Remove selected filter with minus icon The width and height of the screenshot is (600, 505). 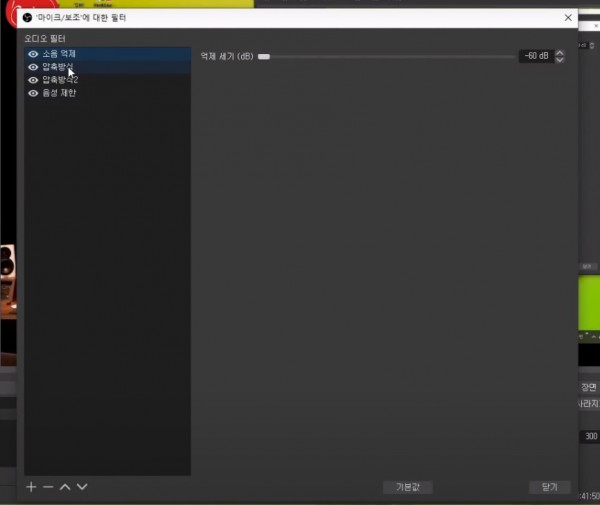[48, 487]
